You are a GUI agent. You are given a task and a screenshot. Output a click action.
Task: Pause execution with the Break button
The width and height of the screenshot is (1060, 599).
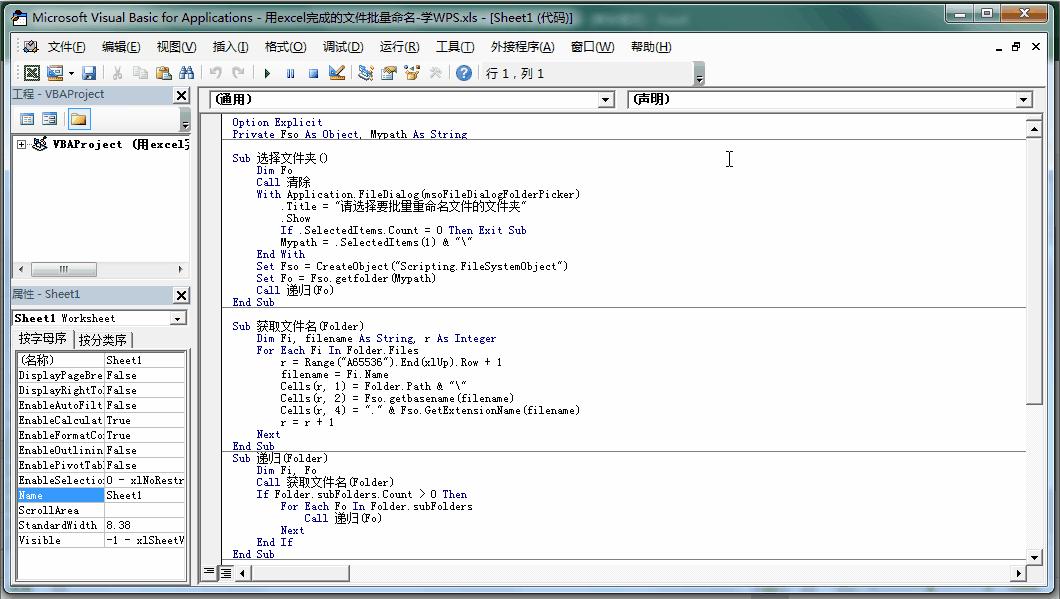tap(290, 73)
